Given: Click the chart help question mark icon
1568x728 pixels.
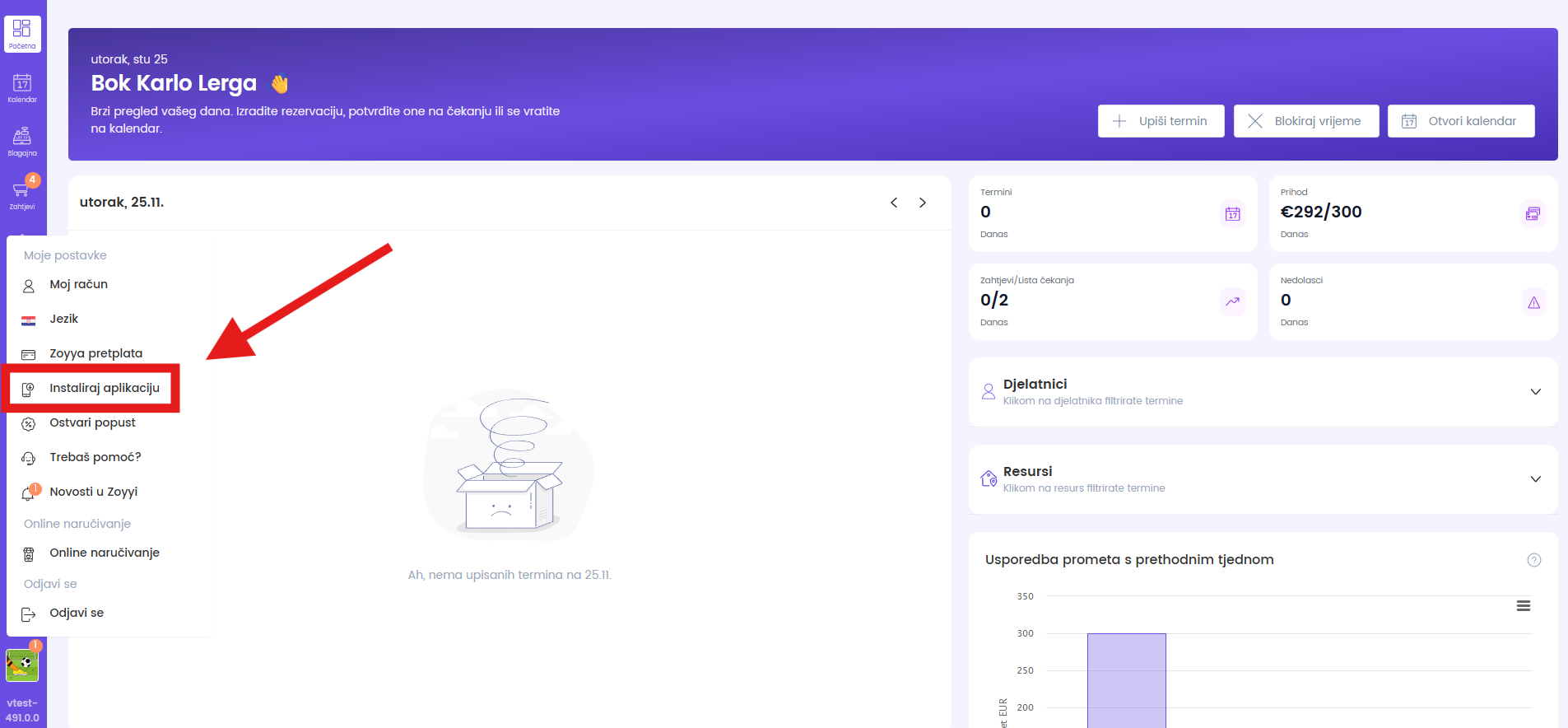Looking at the screenshot, I should tap(1533, 560).
